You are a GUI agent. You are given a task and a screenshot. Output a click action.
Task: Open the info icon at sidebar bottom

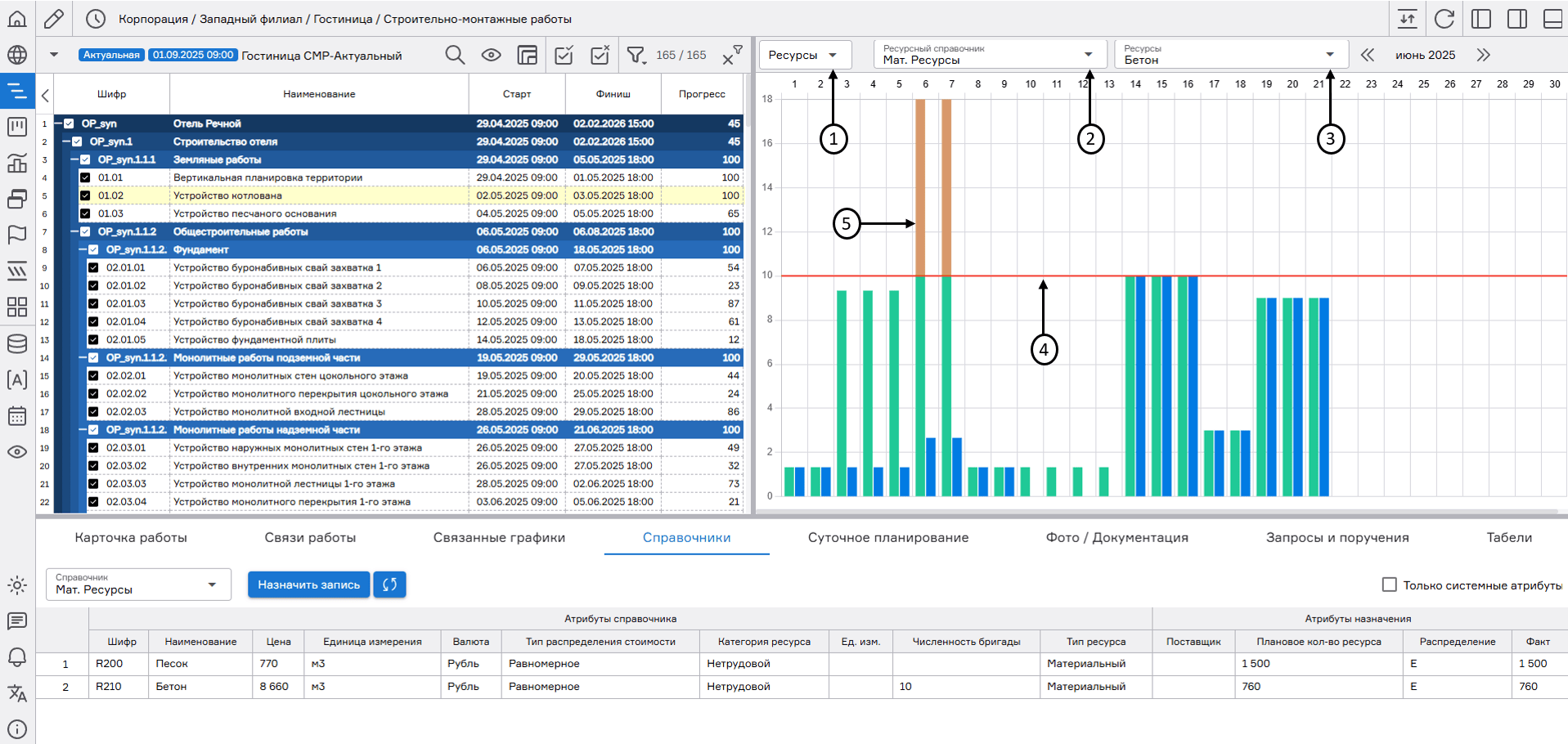click(17, 728)
